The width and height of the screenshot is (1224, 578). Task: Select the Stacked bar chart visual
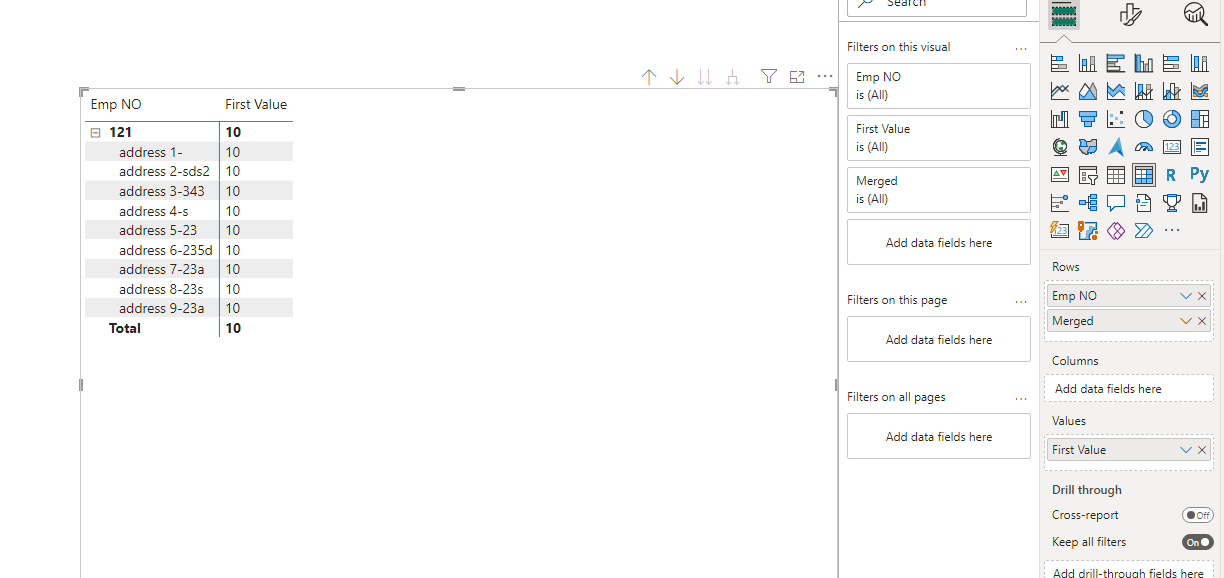[x=1060, y=63]
